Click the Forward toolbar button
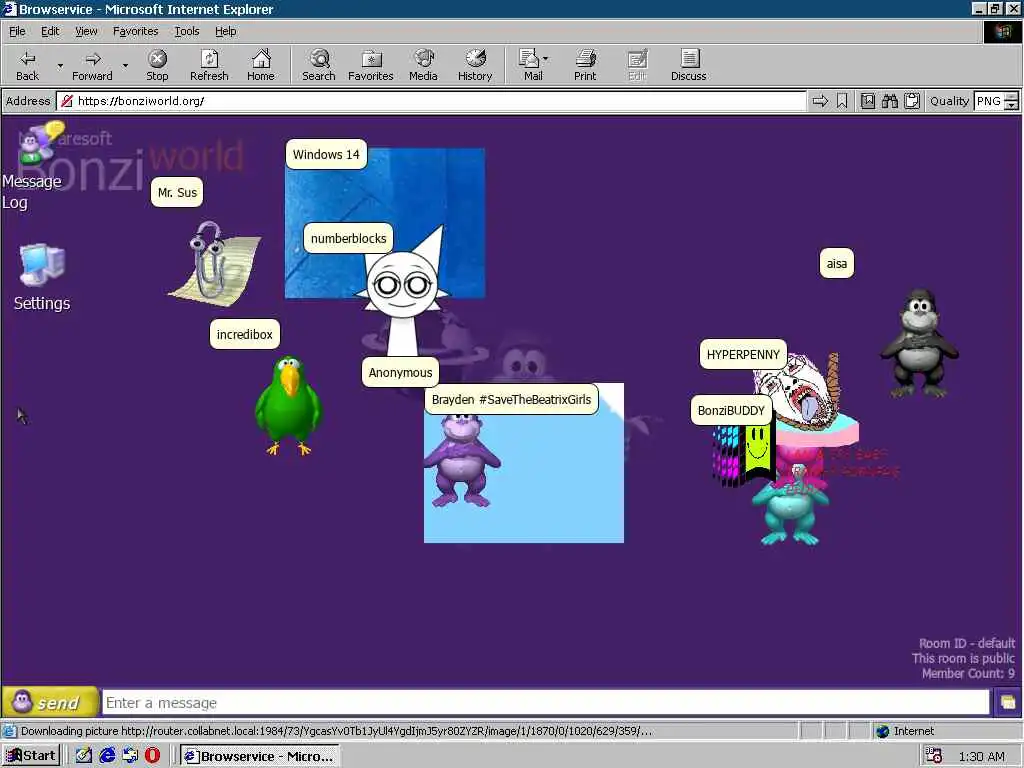This screenshot has width=1024, height=768. (x=92, y=65)
